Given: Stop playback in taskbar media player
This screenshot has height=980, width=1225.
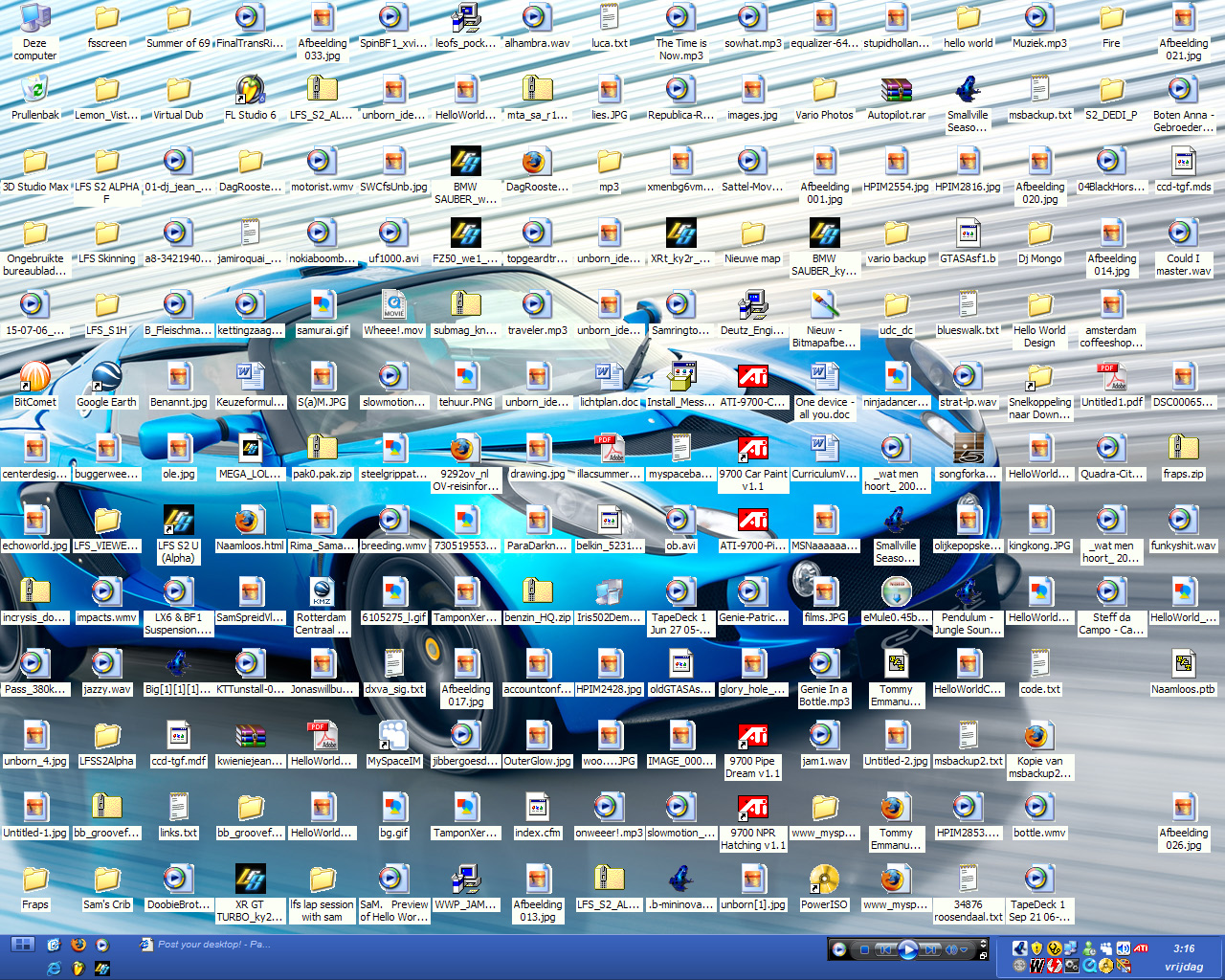Looking at the screenshot, I should [x=864, y=949].
